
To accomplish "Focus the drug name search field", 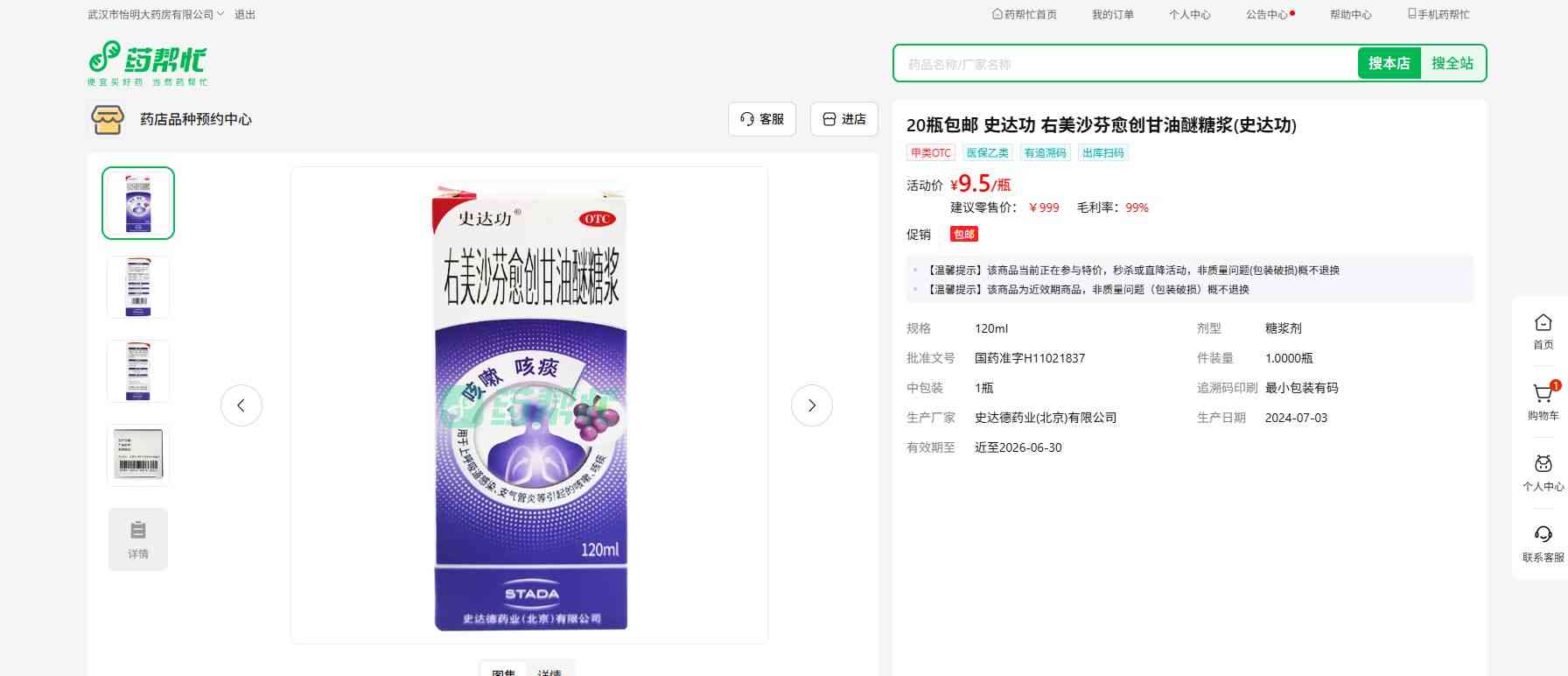I will coord(1124,64).
